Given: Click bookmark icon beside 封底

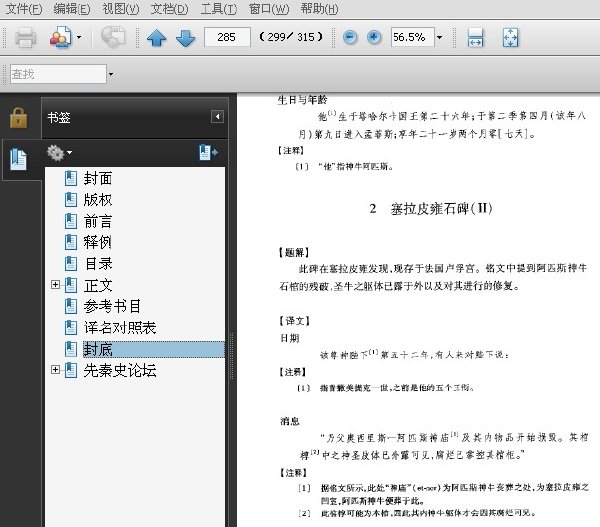Looking at the screenshot, I should [x=71, y=349].
